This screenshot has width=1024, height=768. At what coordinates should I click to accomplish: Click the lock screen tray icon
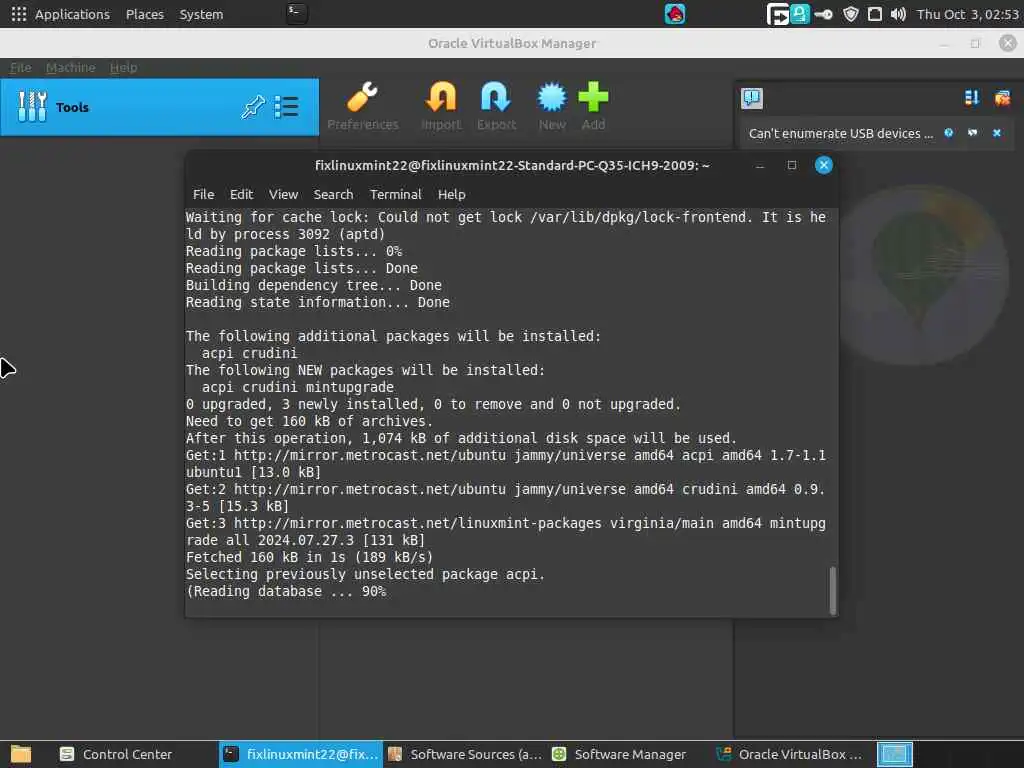[799, 14]
